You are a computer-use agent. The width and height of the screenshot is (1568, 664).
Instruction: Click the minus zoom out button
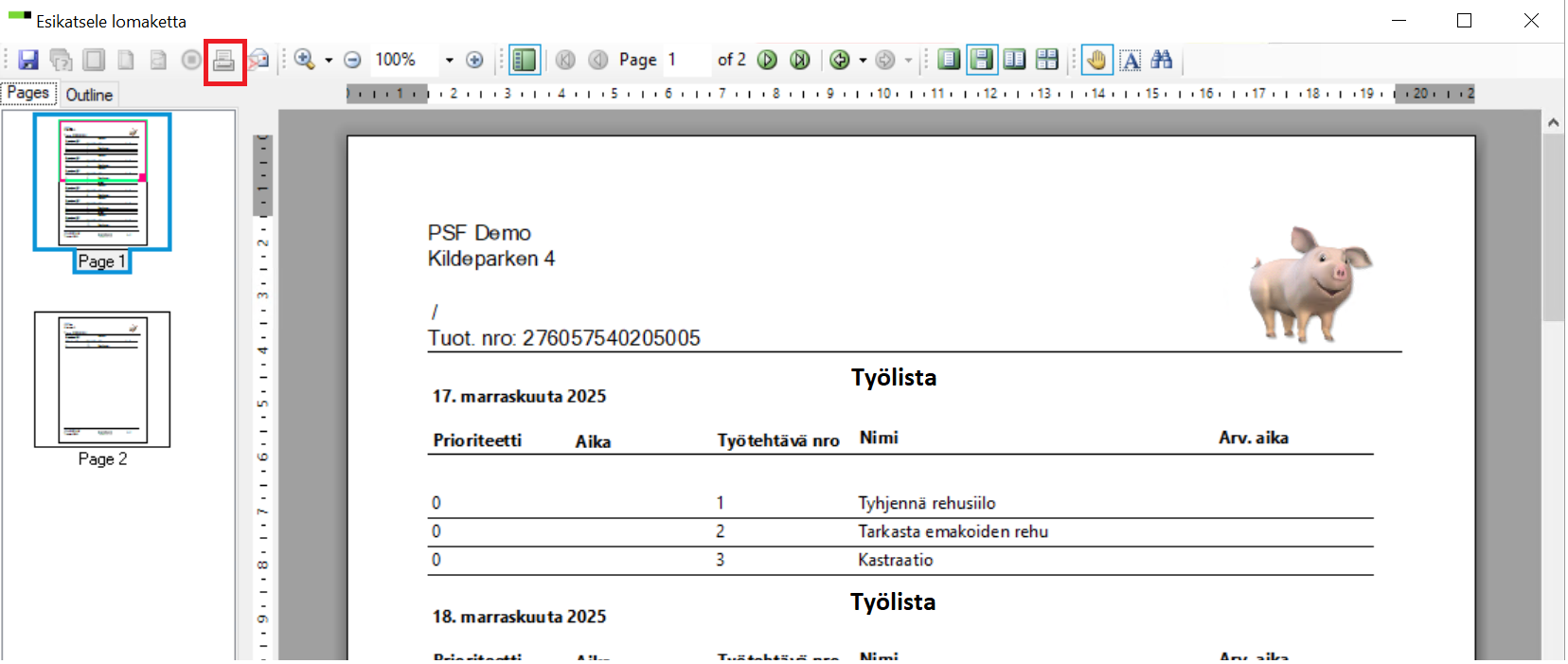click(352, 60)
